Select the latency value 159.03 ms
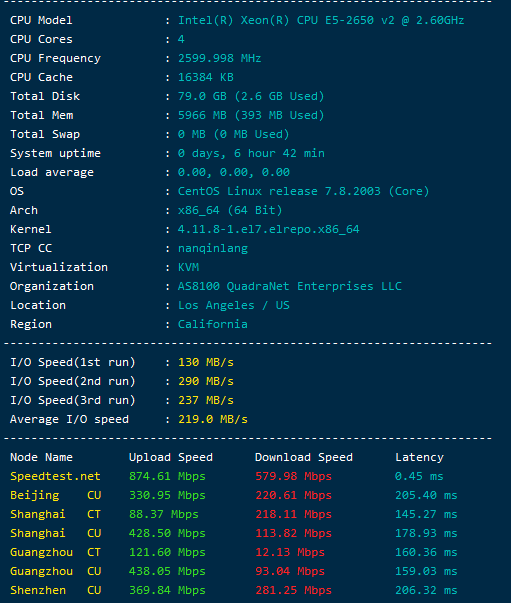 pyautogui.click(x=426, y=571)
